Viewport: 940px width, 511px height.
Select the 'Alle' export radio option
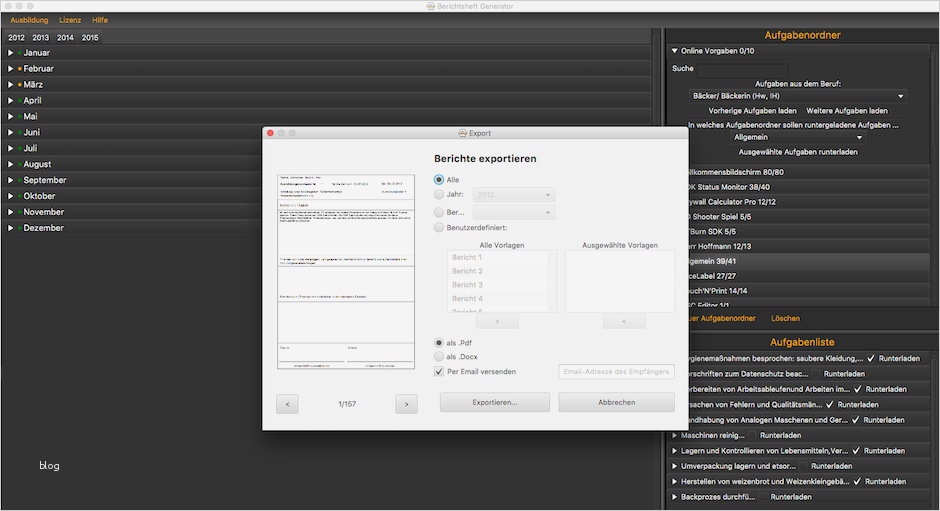pyautogui.click(x=440, y=180)
